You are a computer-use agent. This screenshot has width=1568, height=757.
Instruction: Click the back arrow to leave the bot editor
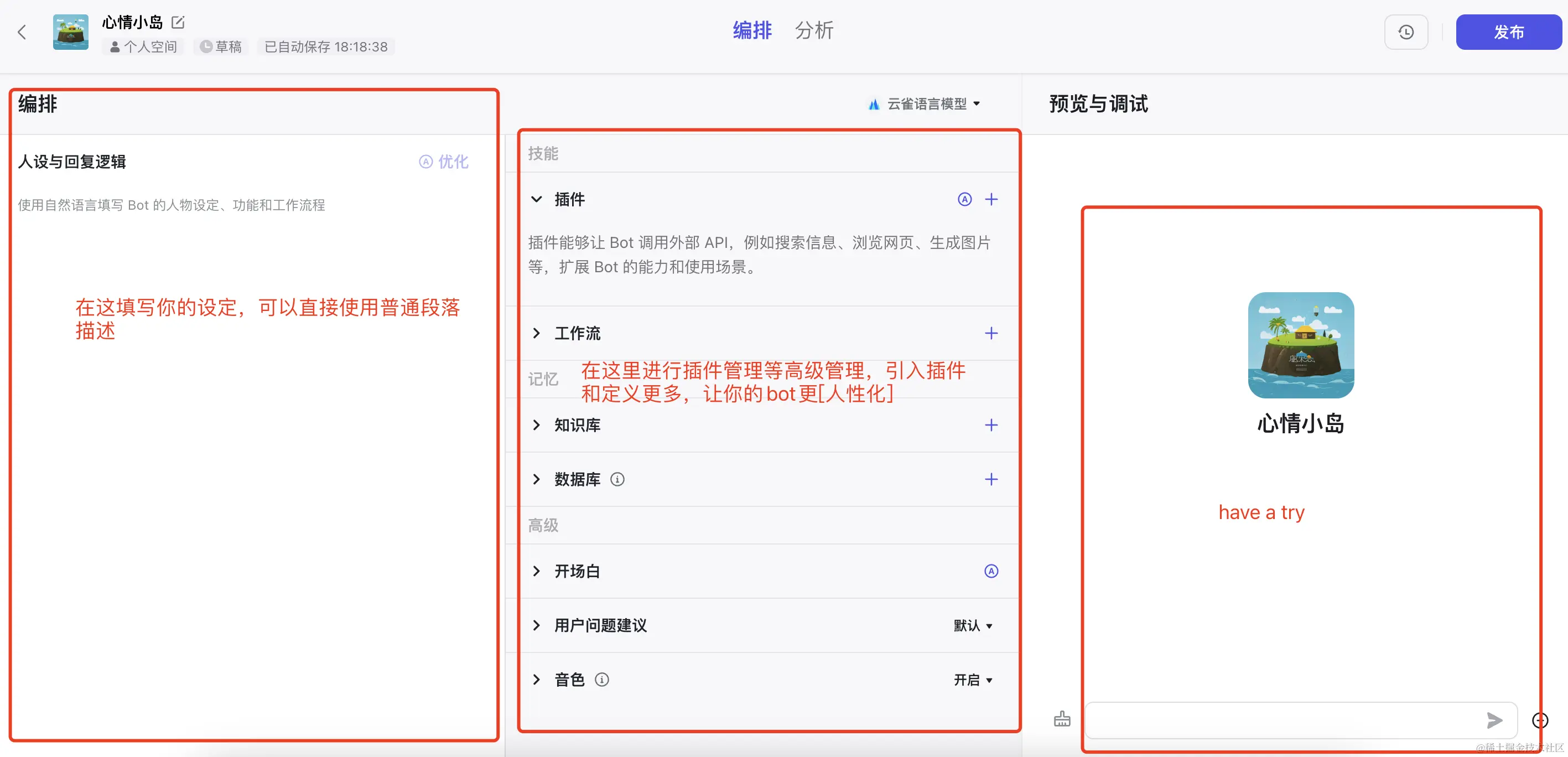[x=23, y=32]
